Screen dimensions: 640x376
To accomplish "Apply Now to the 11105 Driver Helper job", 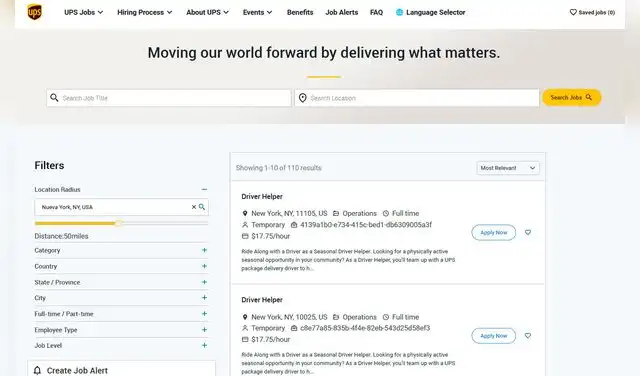I will click(x=493, y=232).
